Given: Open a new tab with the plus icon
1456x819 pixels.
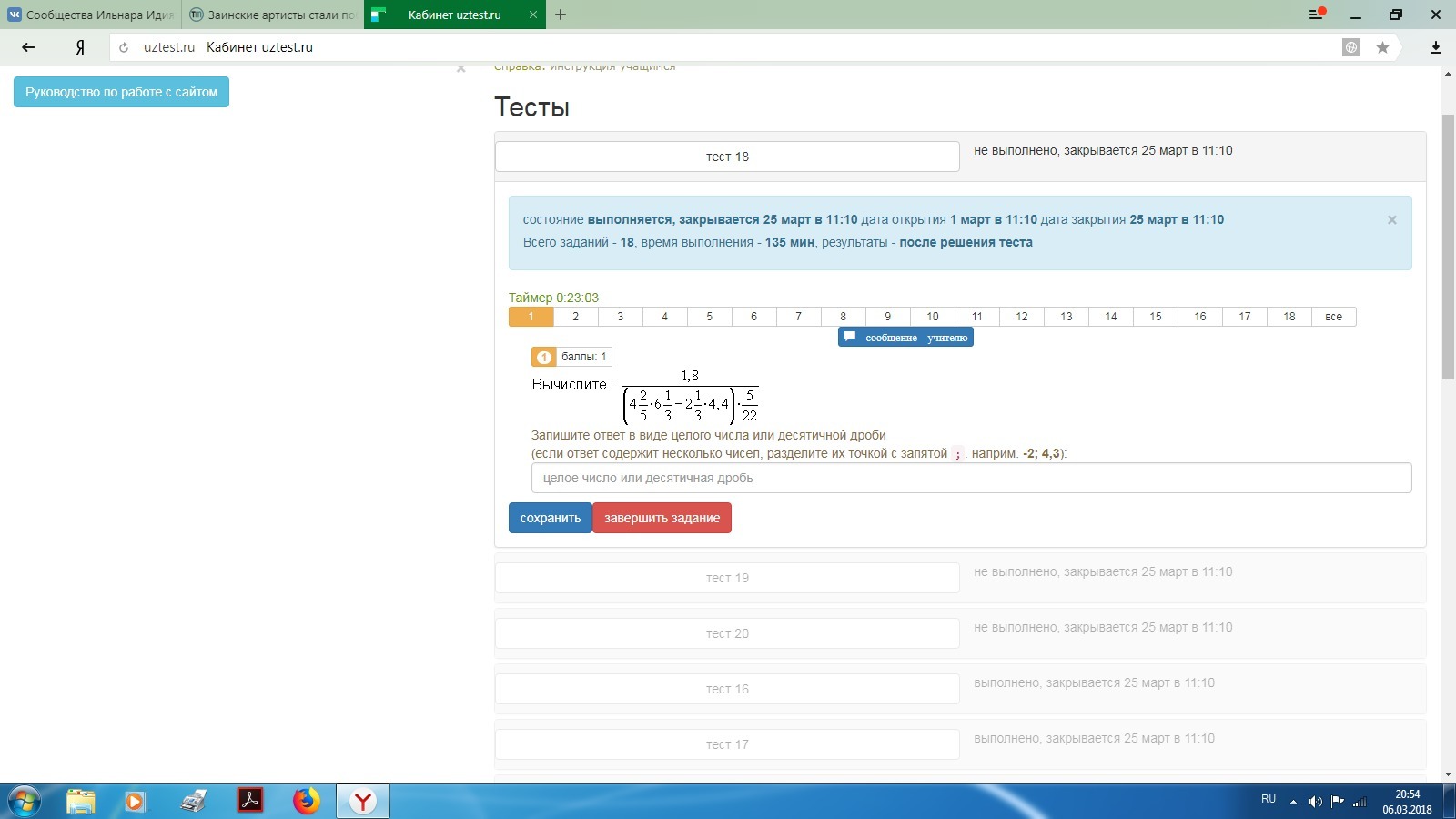Looking at the screenshot, I should (x=561, y=15).
